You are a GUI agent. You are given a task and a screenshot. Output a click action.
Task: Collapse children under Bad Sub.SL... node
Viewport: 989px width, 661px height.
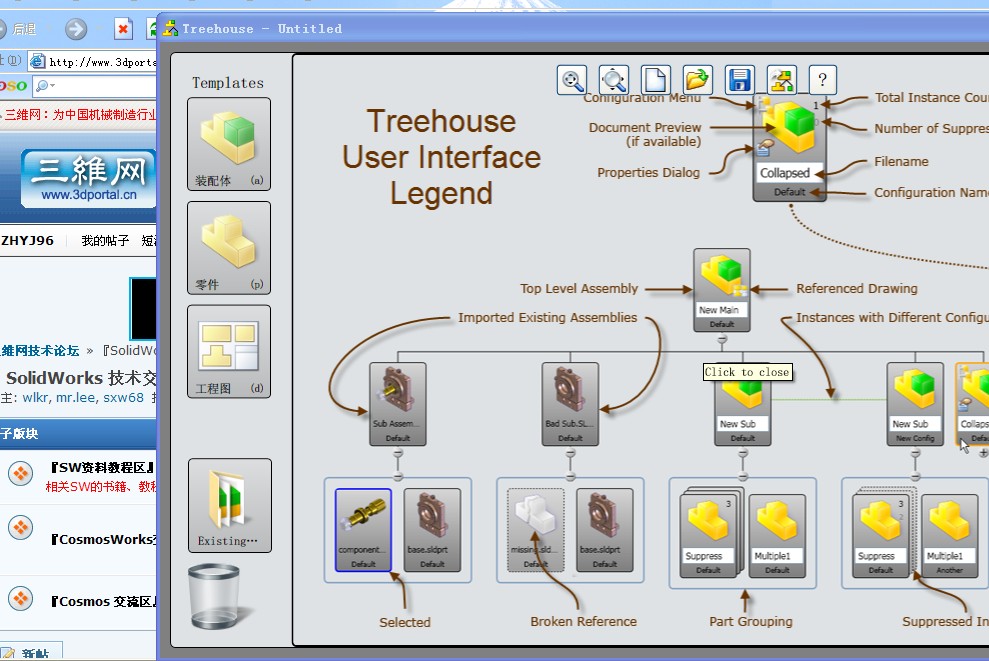coord(570,453)
